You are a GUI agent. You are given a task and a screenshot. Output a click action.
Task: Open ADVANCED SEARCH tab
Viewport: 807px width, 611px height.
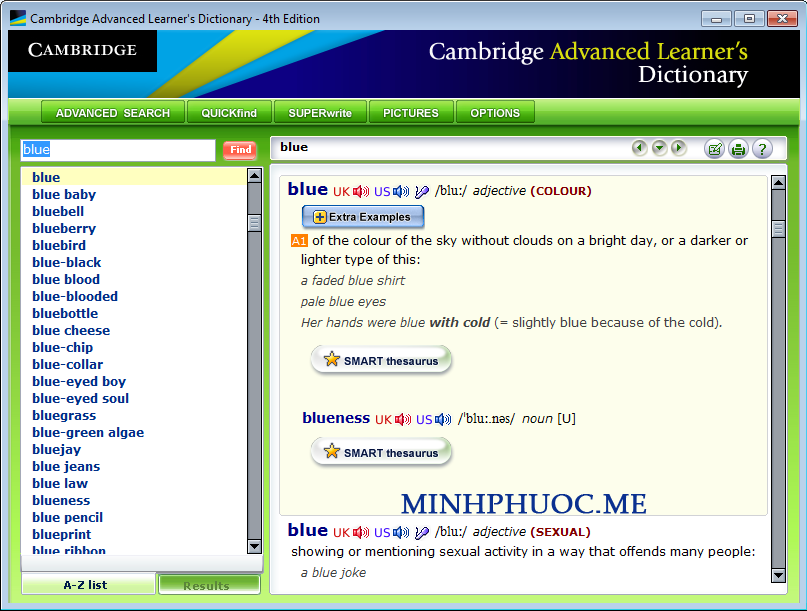click(113, 113)
